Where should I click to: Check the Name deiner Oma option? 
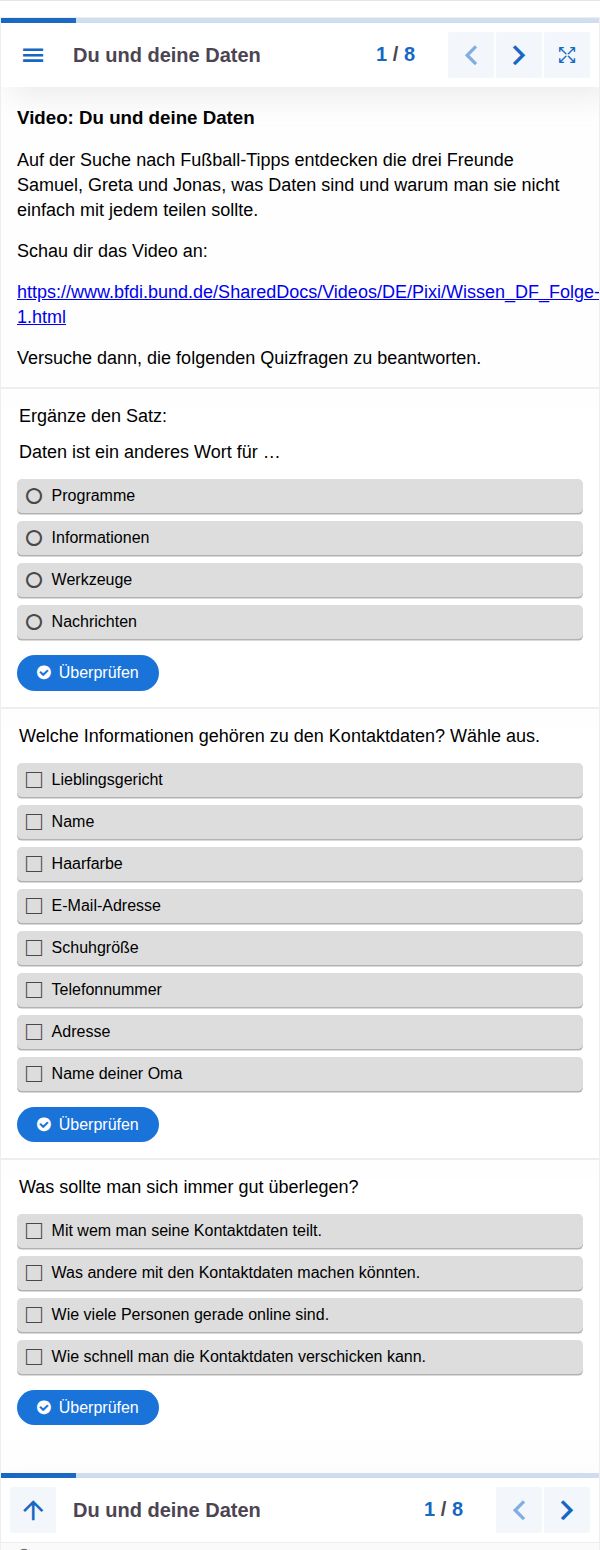pos(300,1074)
